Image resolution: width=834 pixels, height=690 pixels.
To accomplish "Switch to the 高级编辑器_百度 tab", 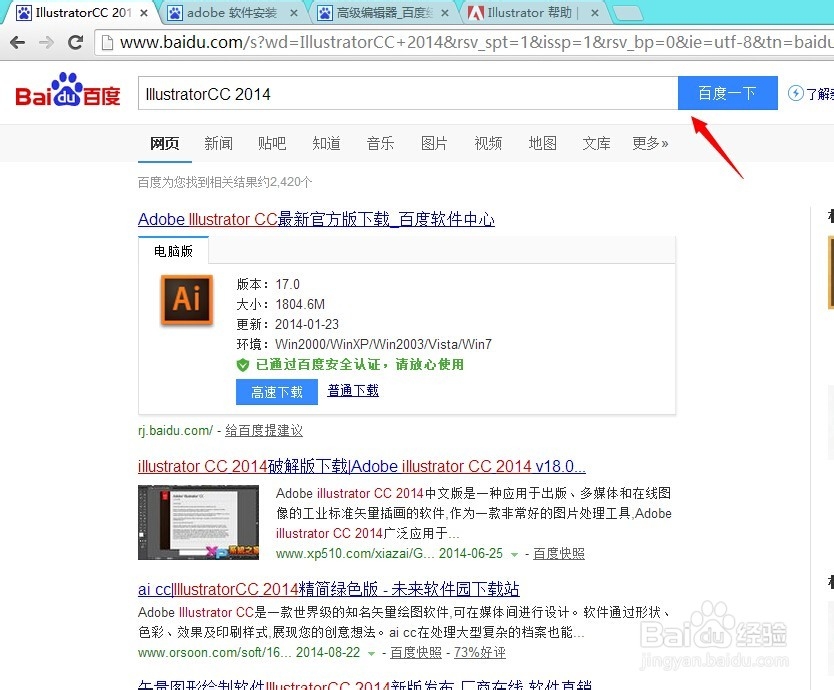I will [x=384, y=13].
